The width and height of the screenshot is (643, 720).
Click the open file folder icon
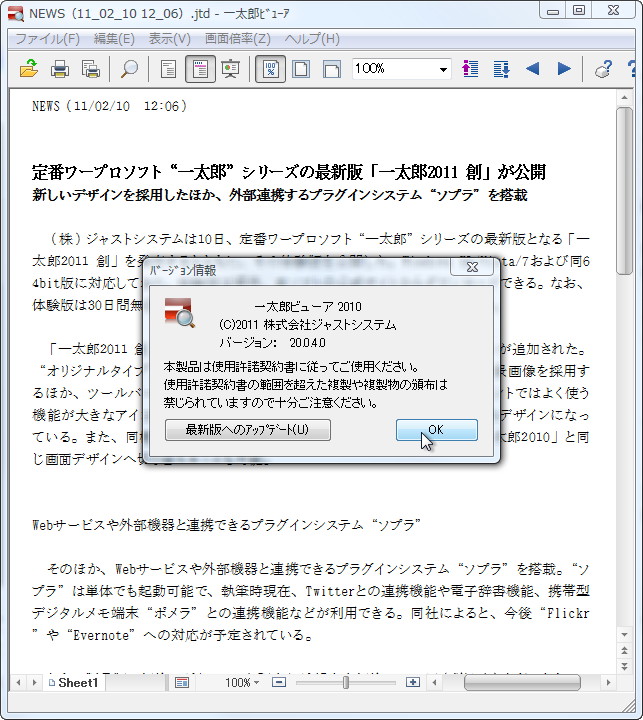pyautogui.click(x=29, y=69)
